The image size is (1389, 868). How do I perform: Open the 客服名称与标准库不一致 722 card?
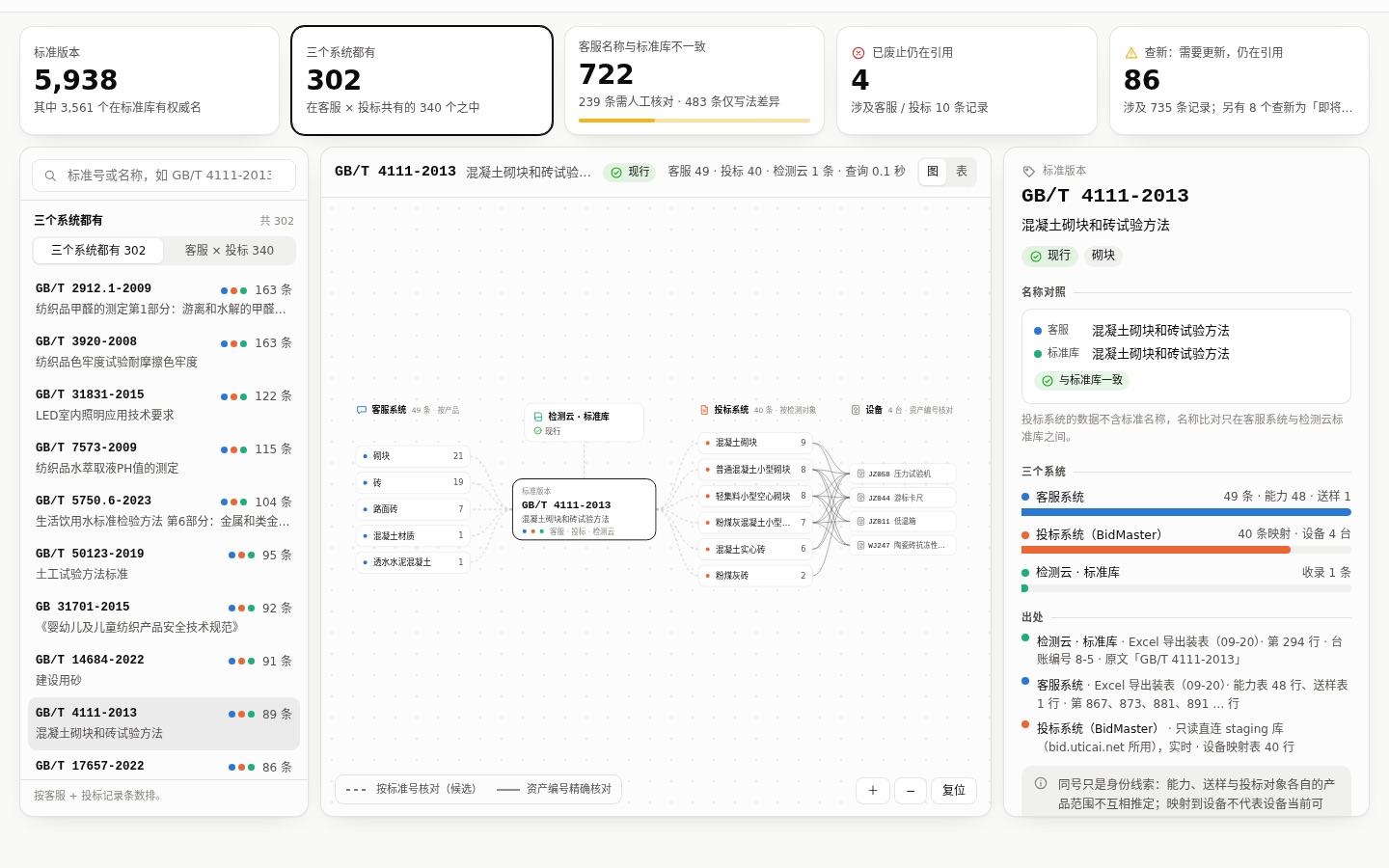coord(694,80)
